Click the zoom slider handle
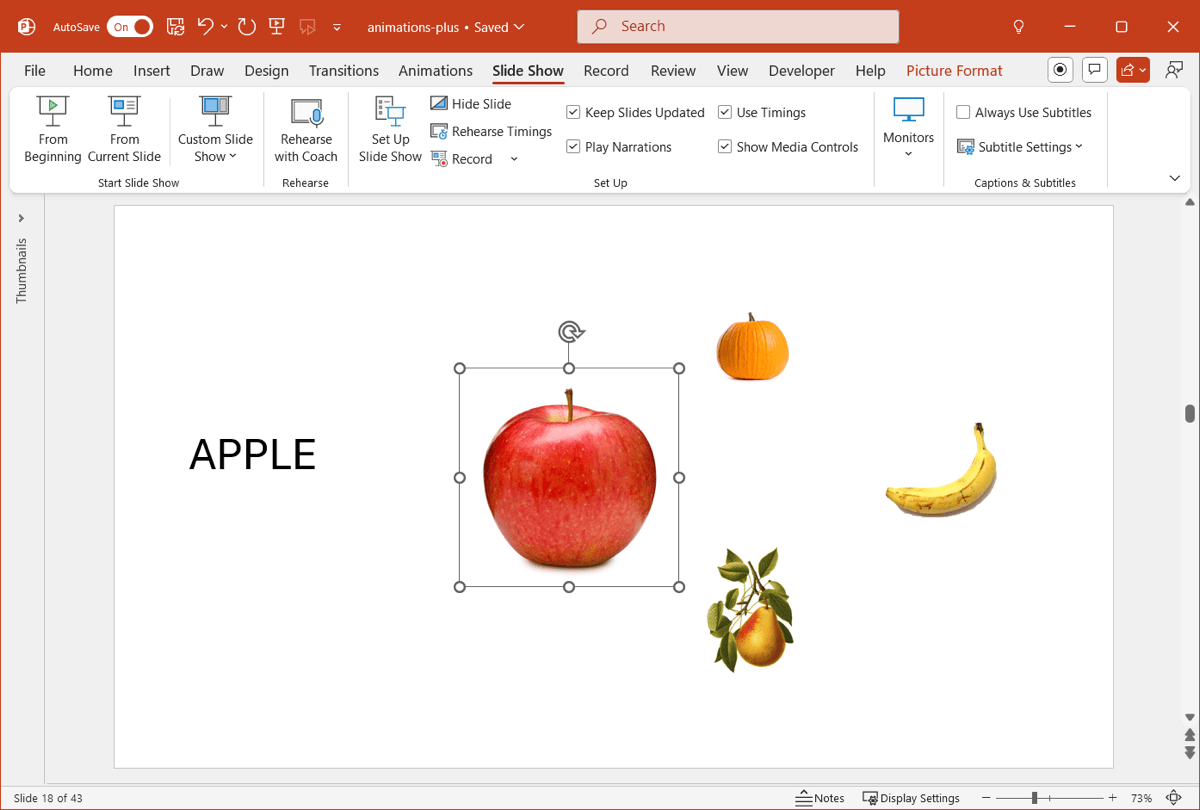Viewport: 1200px width, 810px height. [x=1034, y=798]
